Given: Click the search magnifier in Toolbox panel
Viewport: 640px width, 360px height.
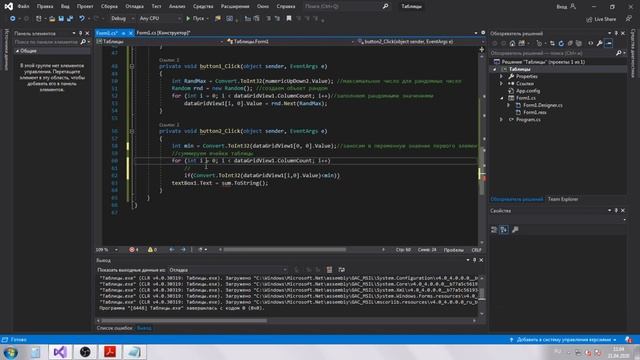Looking at the screenshot, I should (x=83, y=42).
